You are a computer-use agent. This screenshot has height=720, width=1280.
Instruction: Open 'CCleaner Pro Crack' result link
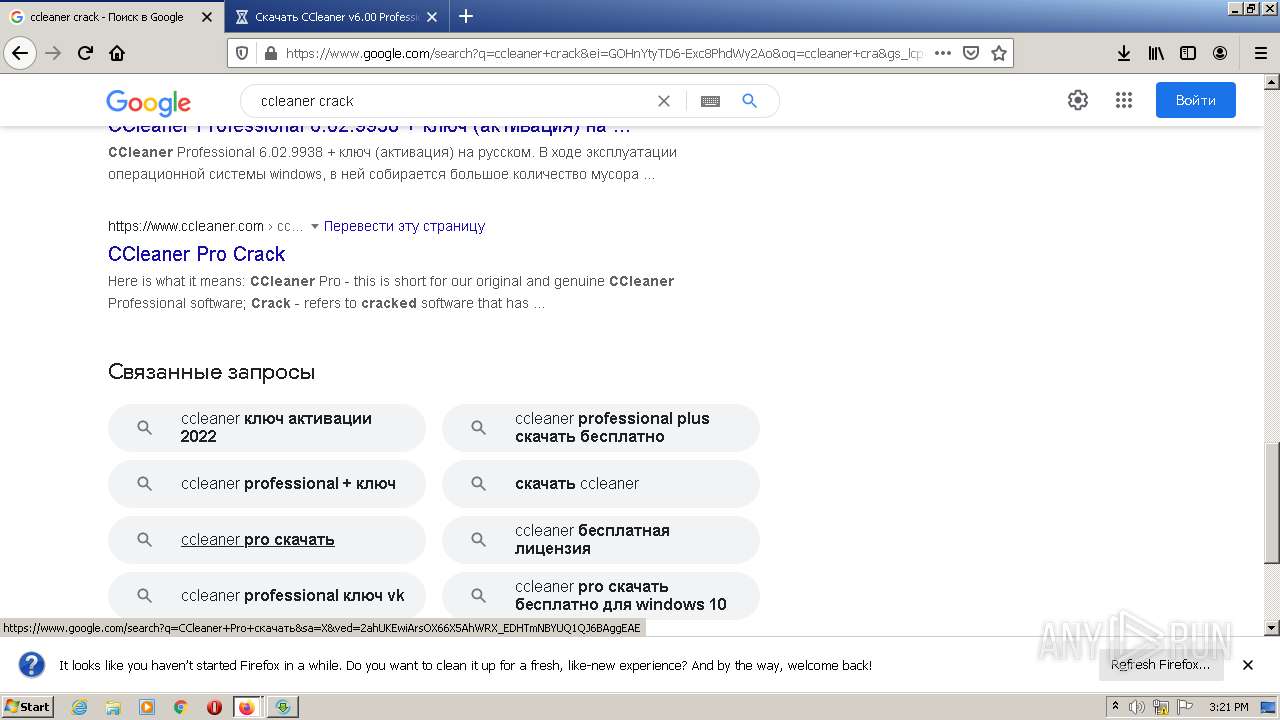coord(197,254)
